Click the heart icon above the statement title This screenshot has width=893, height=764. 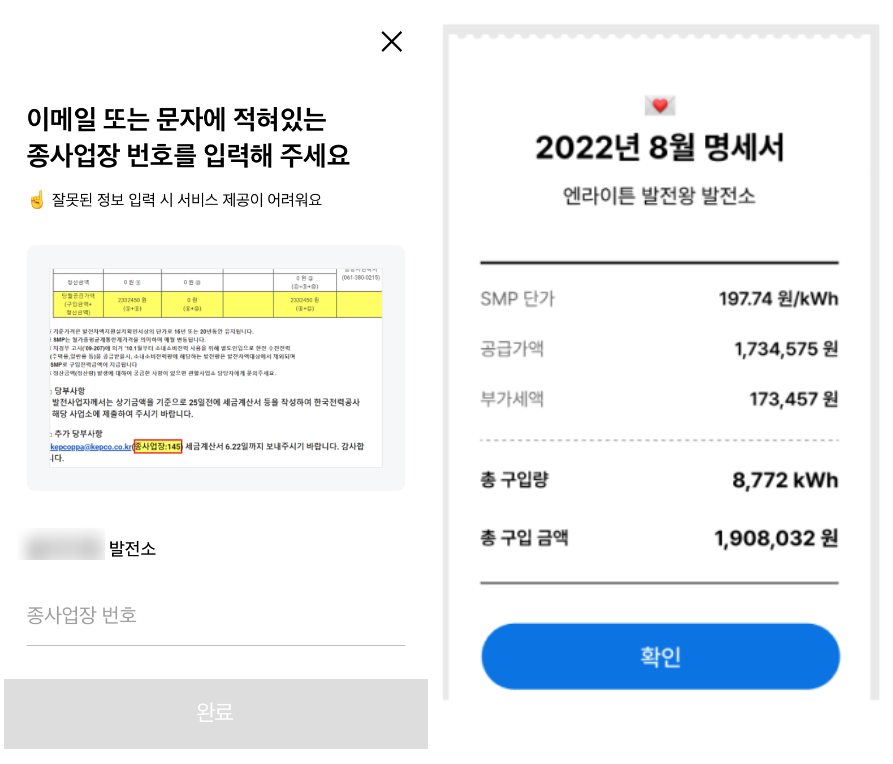660,105
